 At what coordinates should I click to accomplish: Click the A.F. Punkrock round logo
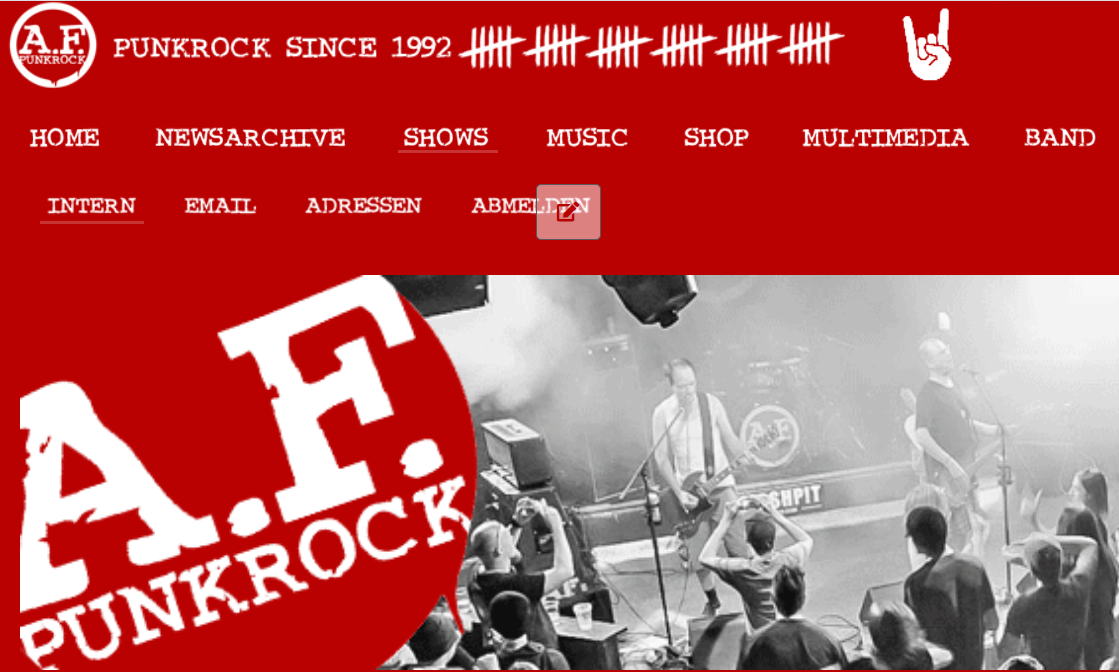click(x=53, y=46)
